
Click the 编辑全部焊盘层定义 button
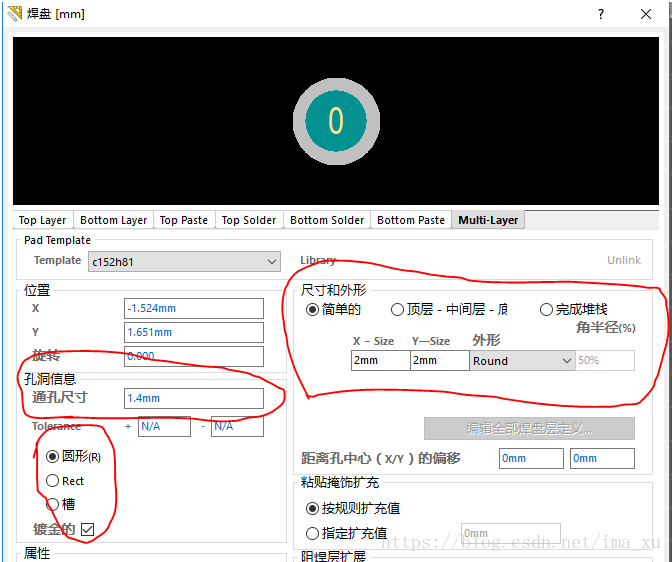529,429
